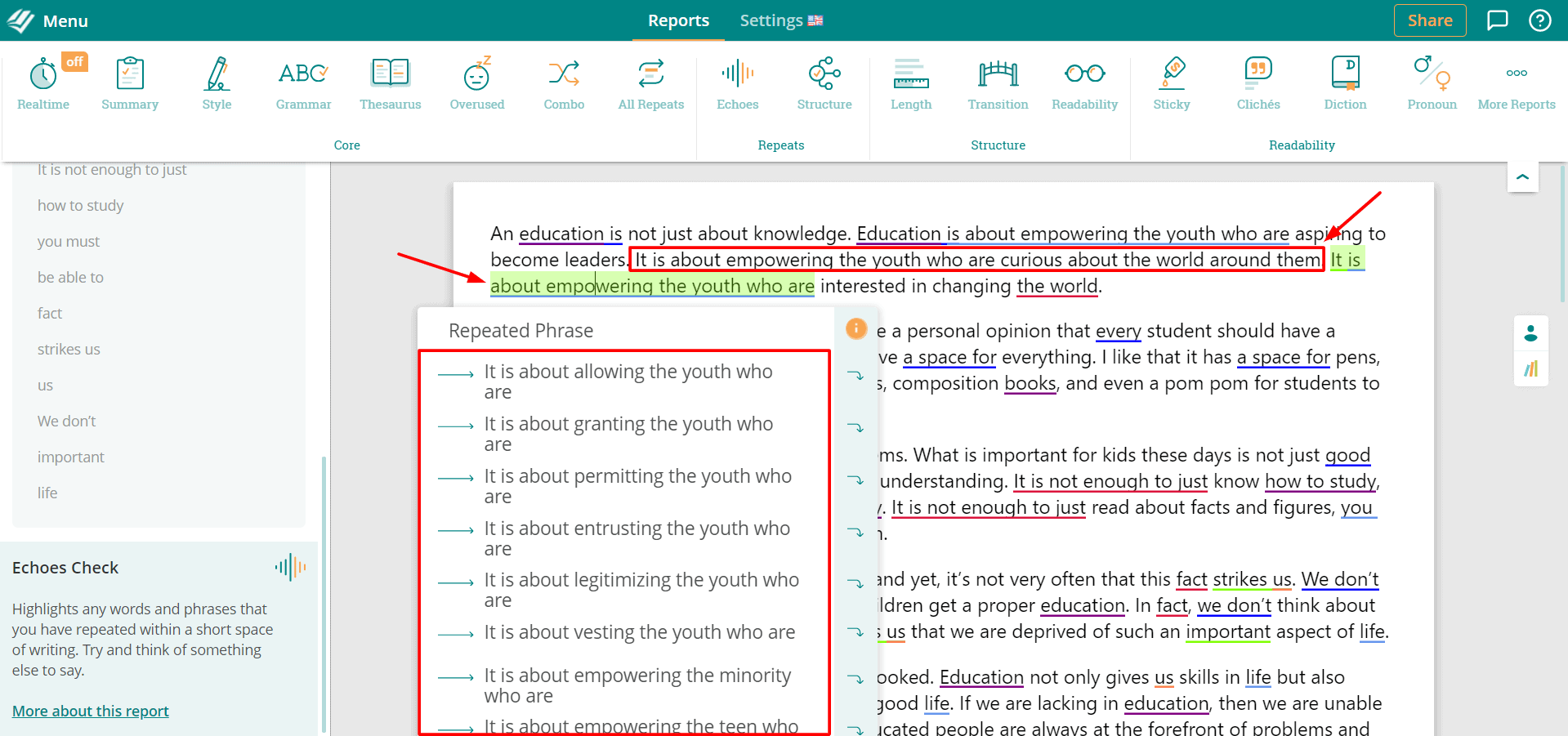This screenshot has width=1568, height=736.
Task: Select "how to study" in the echoes list
Action: pyautogui.click(x=81, y=206)
